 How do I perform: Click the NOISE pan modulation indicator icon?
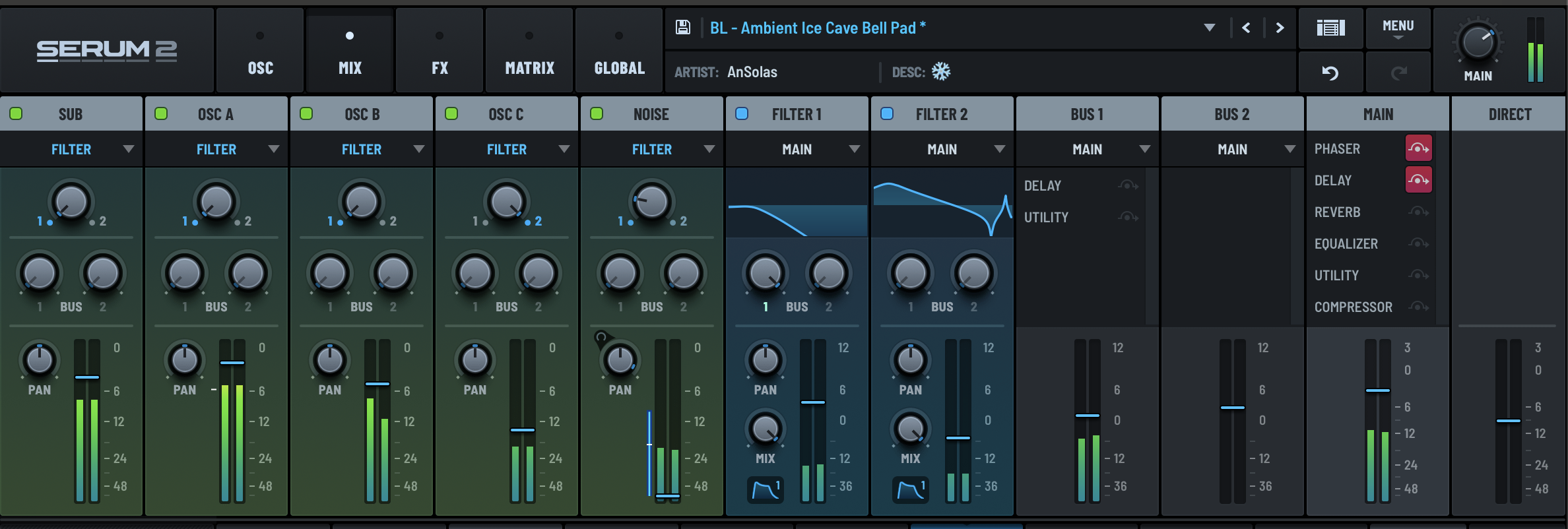click(601, 338)
